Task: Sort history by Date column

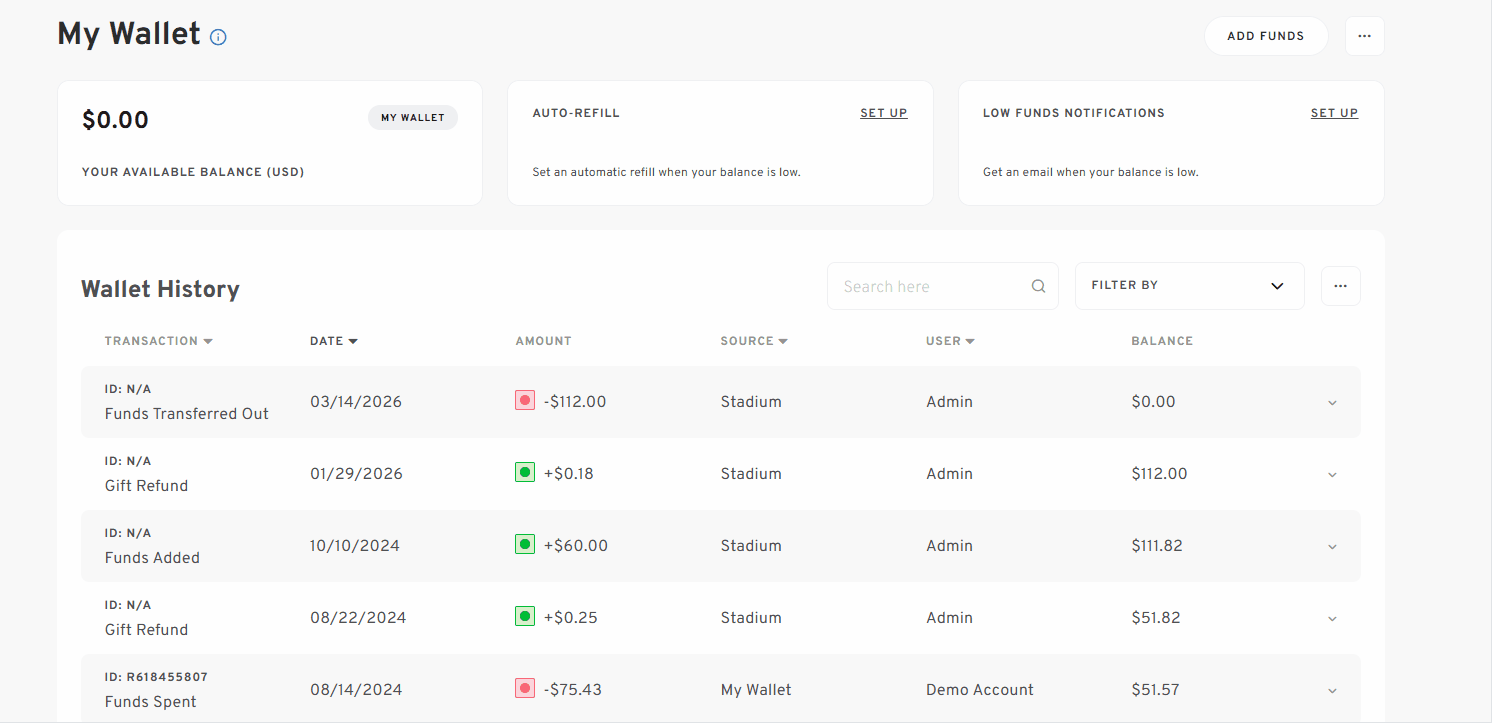Action: click(x=333, y=341)
